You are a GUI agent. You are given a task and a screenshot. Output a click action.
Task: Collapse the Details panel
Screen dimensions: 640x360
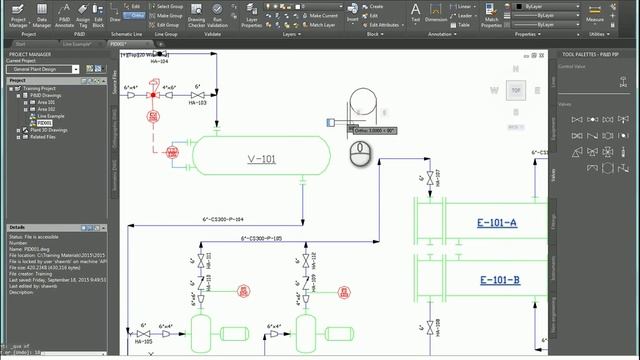(x=104, y=227)
